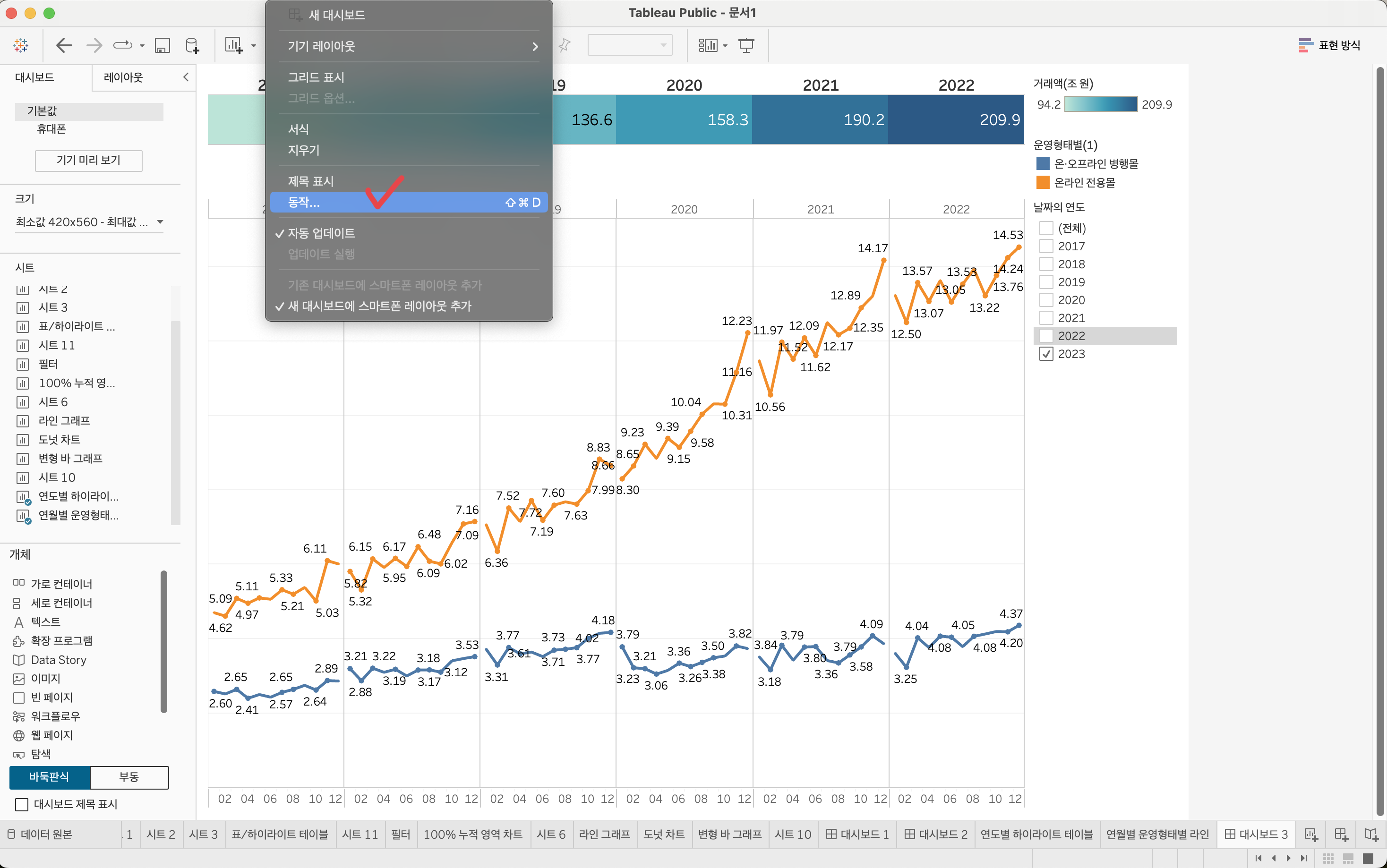Click the back arrow undo icon
The height and width of the screenshot is (868, 1387).
64,45
